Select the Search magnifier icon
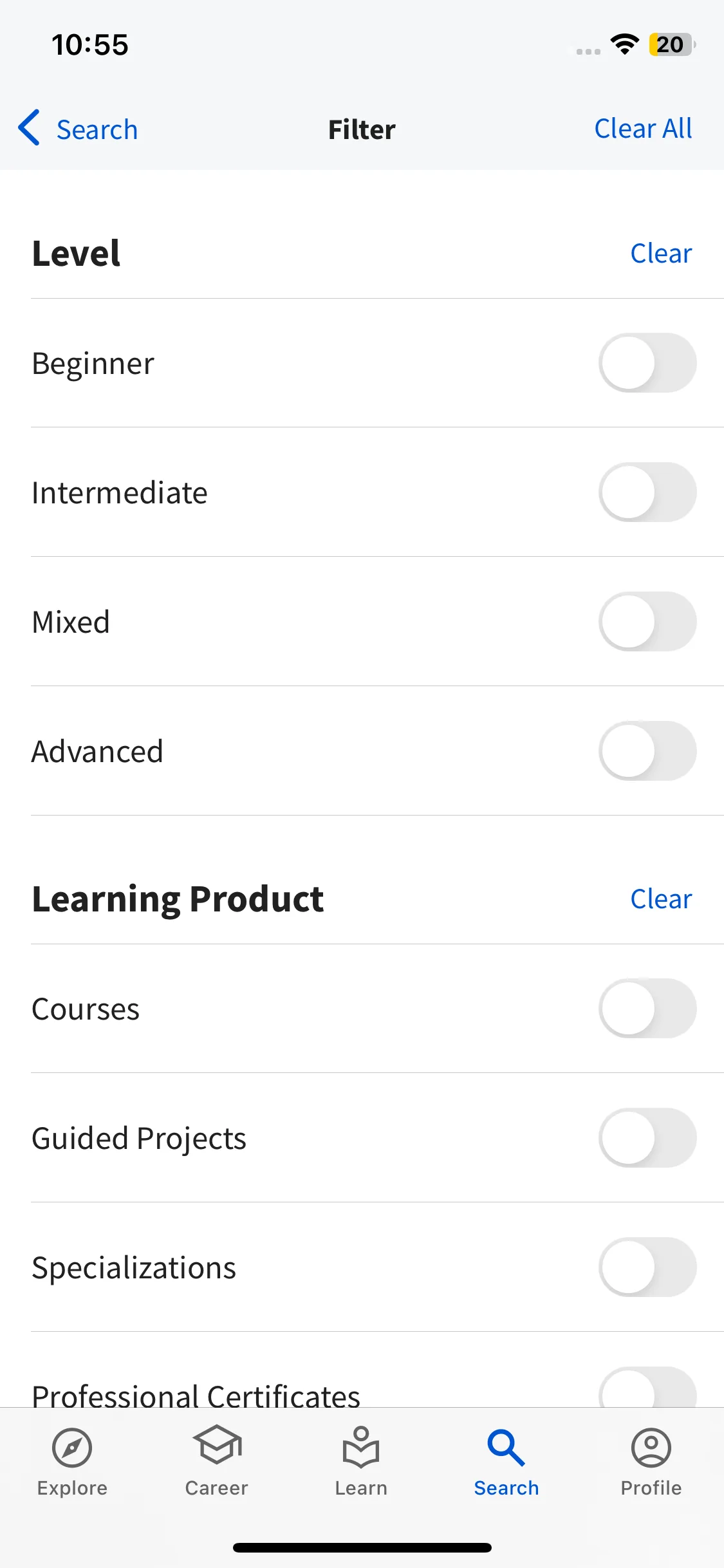The image size is (724, 1568). coord(506,1448)
